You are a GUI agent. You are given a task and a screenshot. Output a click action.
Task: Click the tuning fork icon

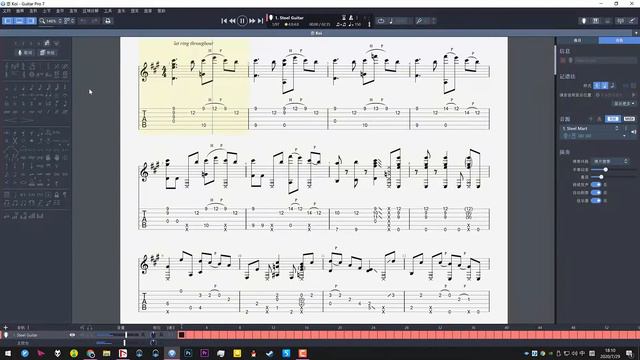tap(419, 21)
